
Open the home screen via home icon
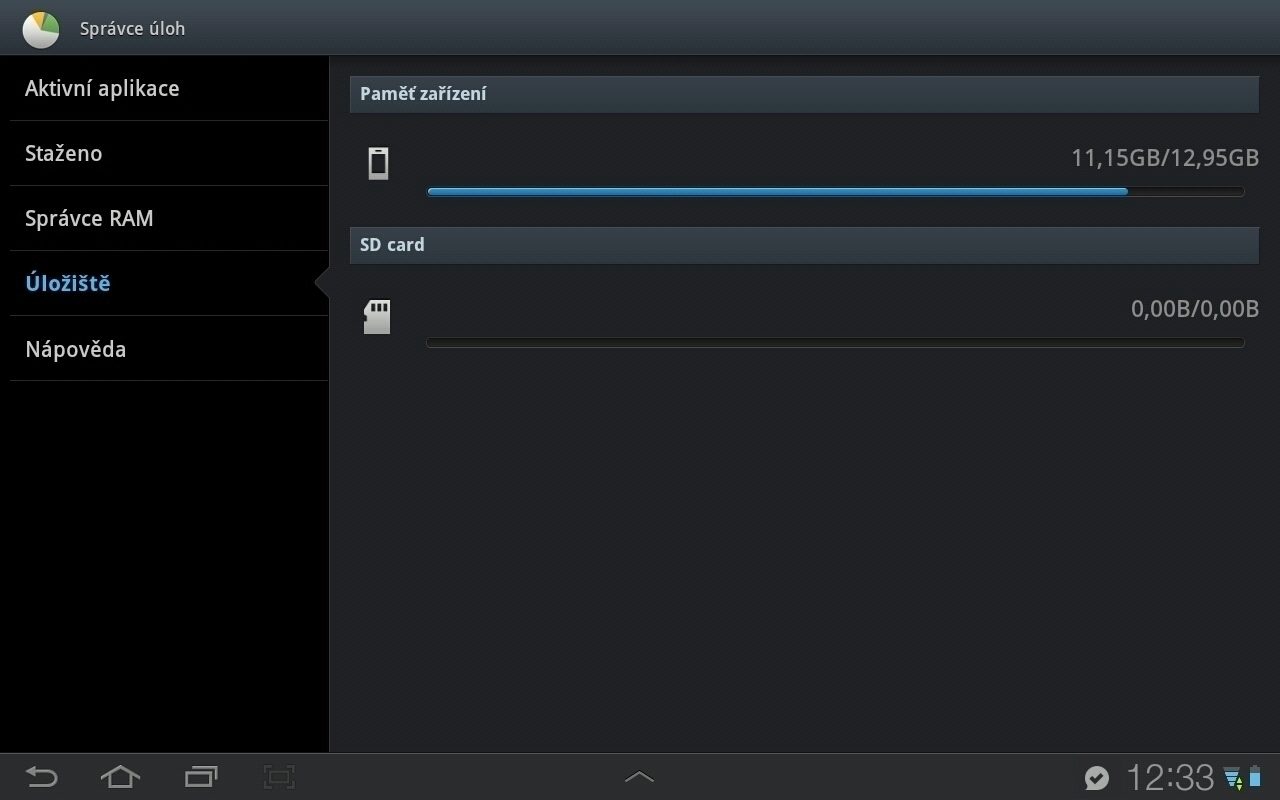120,777
